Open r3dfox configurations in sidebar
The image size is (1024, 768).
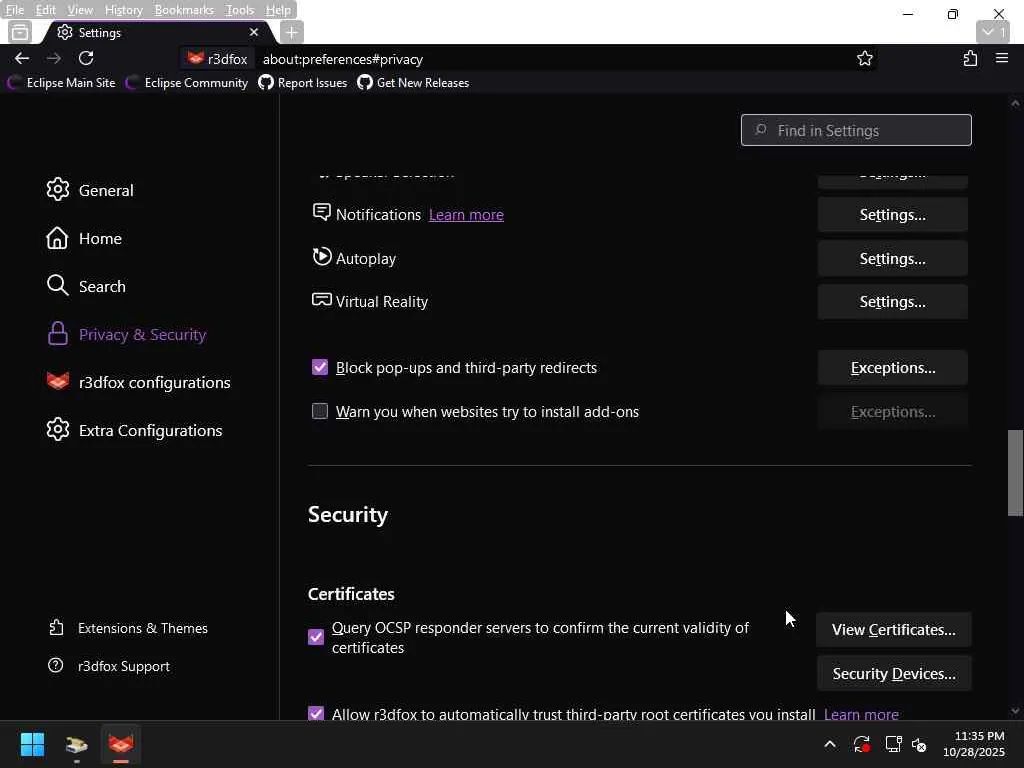tap(154, 382)
